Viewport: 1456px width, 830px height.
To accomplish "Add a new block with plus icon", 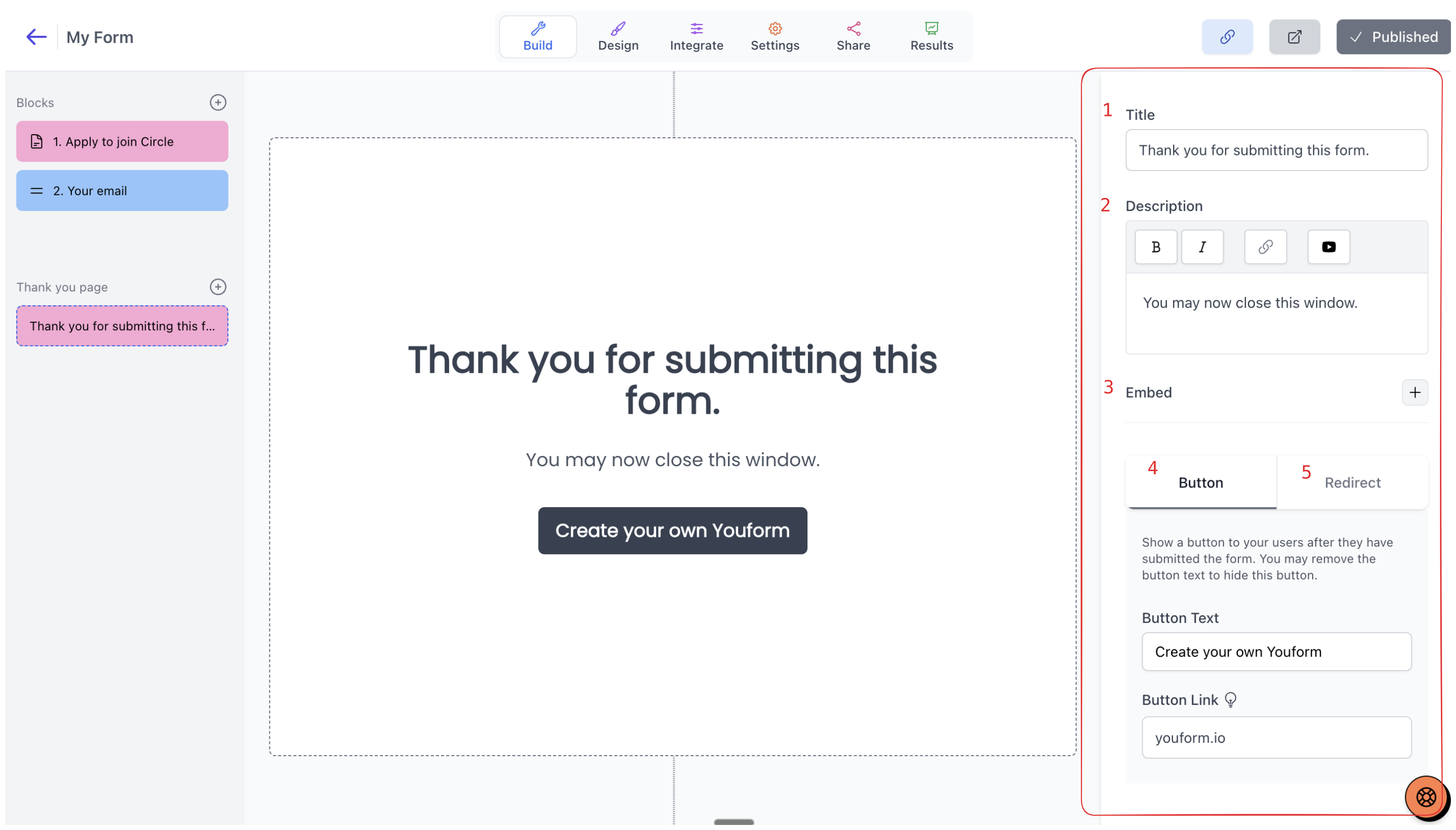I will tap(218, 103).
